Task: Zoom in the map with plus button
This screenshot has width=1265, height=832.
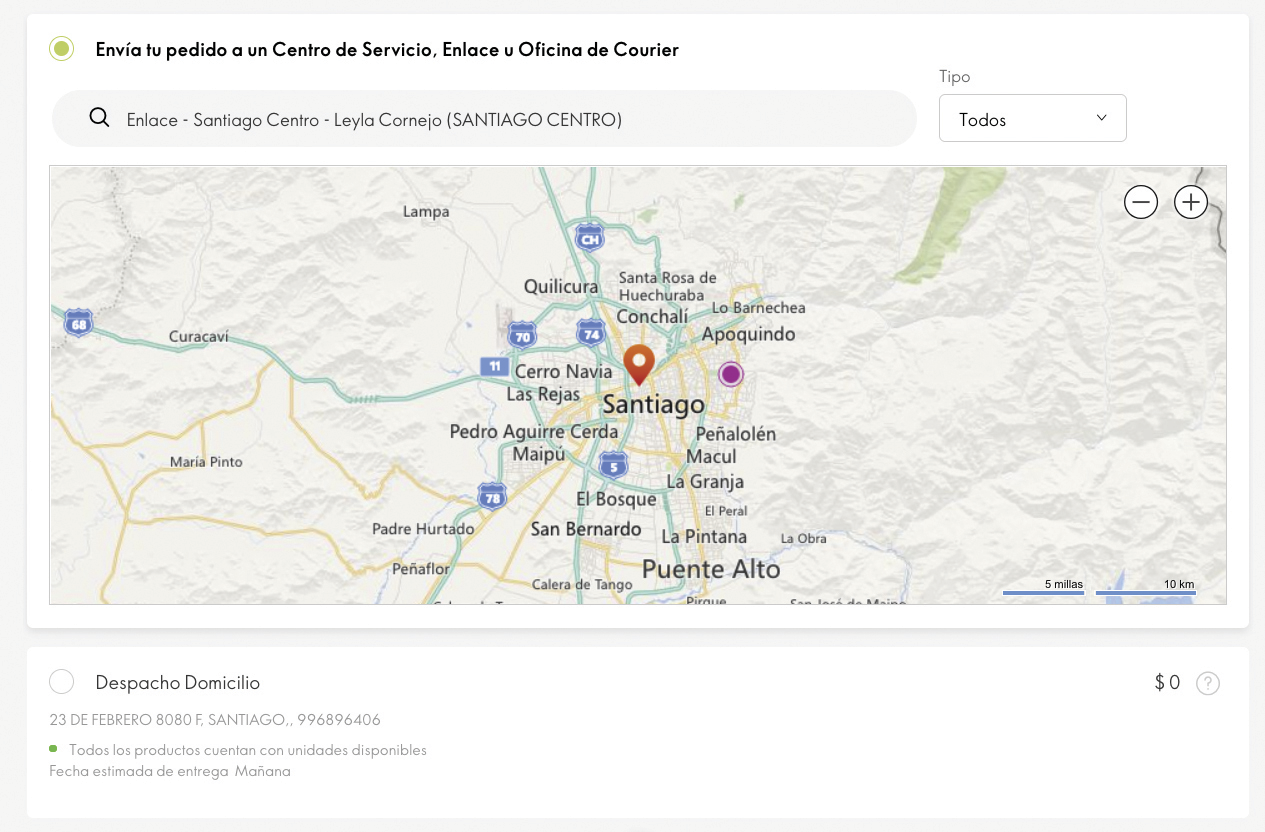Action: point(1190,202)
